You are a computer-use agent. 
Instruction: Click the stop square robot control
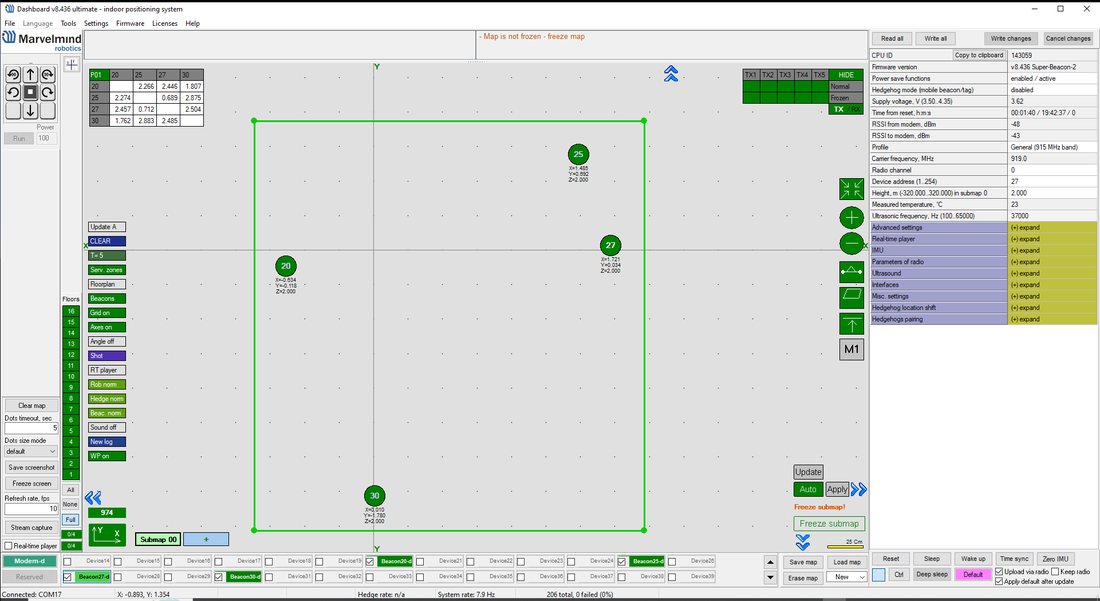(x=30, y=92)
